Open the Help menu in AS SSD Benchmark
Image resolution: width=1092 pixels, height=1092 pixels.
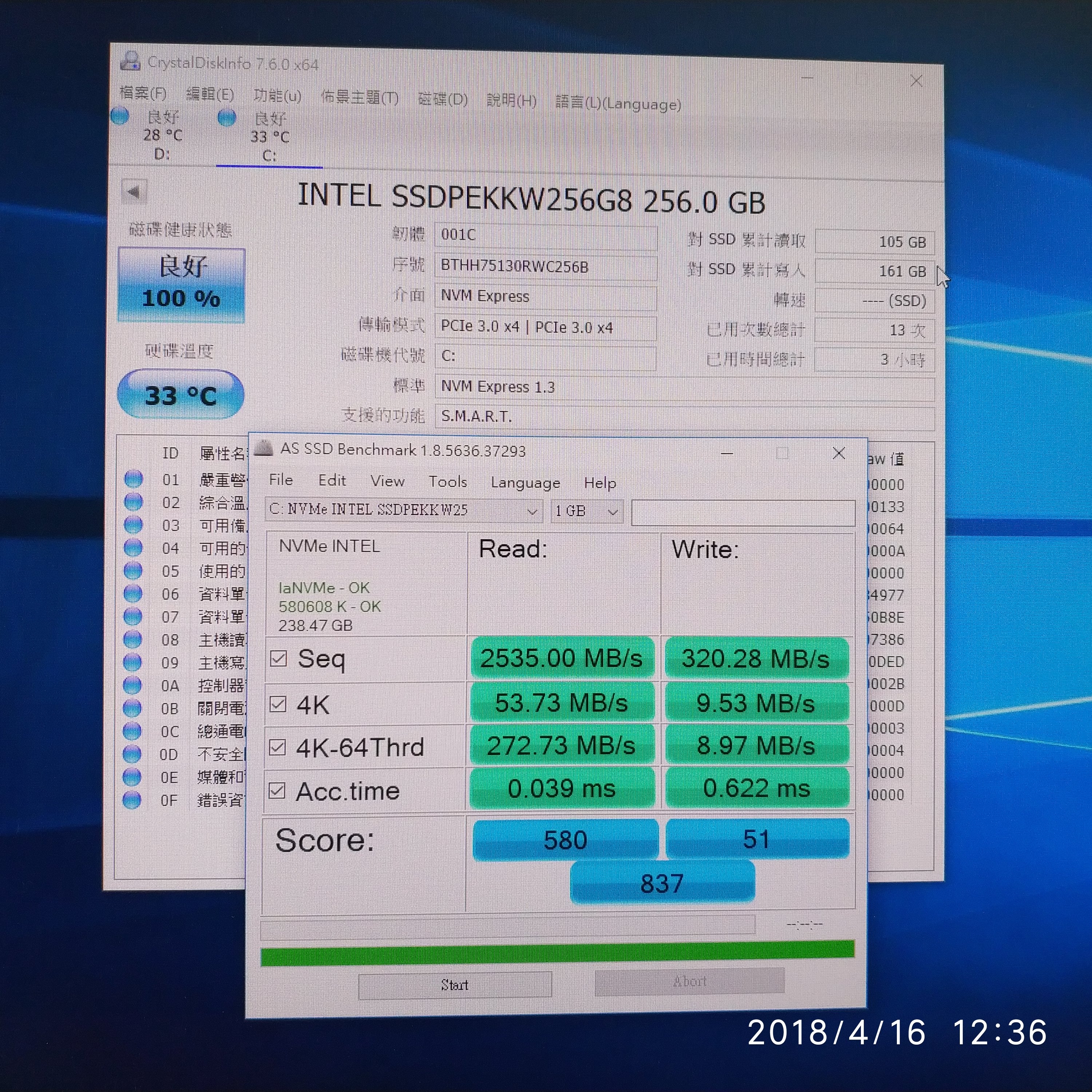coord(600,483)
